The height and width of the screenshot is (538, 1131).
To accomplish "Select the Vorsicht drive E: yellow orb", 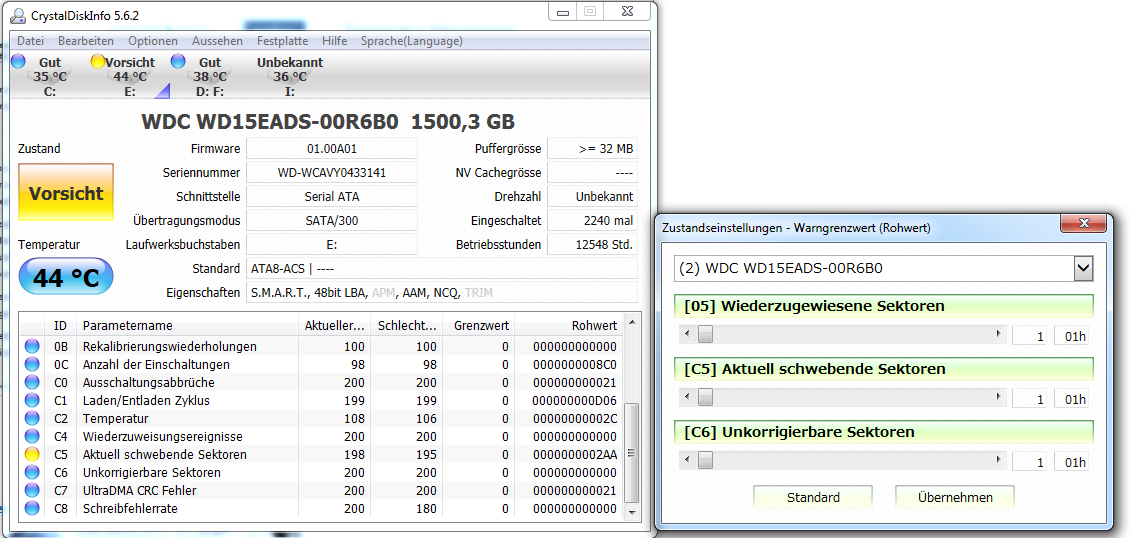I will 98,61.
